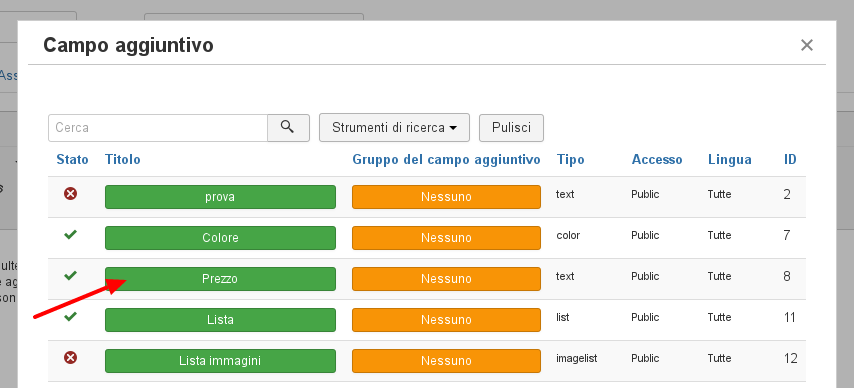Click ID 11 cell
Image resolution: width=854 pixels, height=388 pixels.
pyautogui.click(x=790, y=317)
